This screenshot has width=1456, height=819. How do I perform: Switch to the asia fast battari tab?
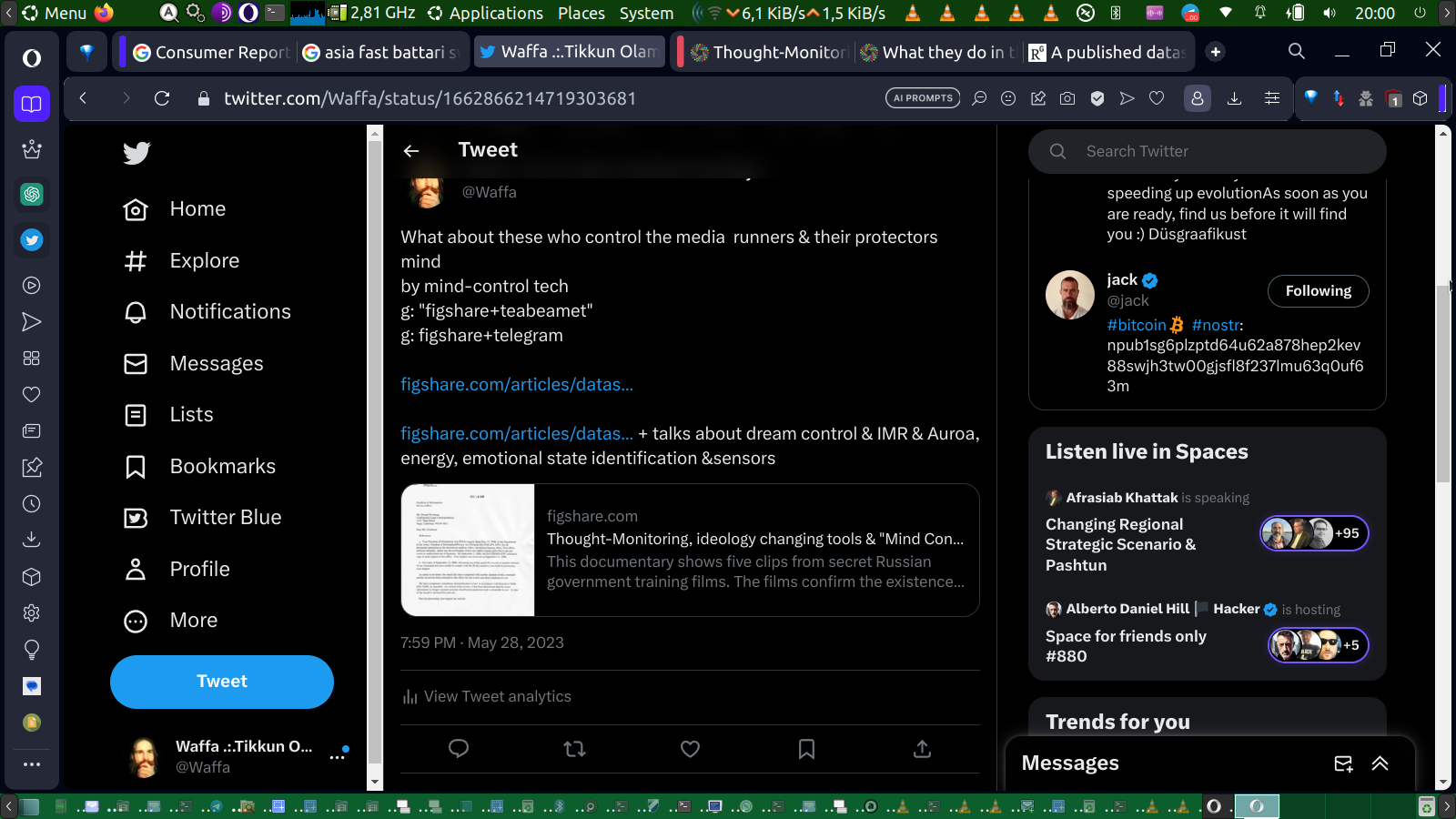click(x=381, y=53)
